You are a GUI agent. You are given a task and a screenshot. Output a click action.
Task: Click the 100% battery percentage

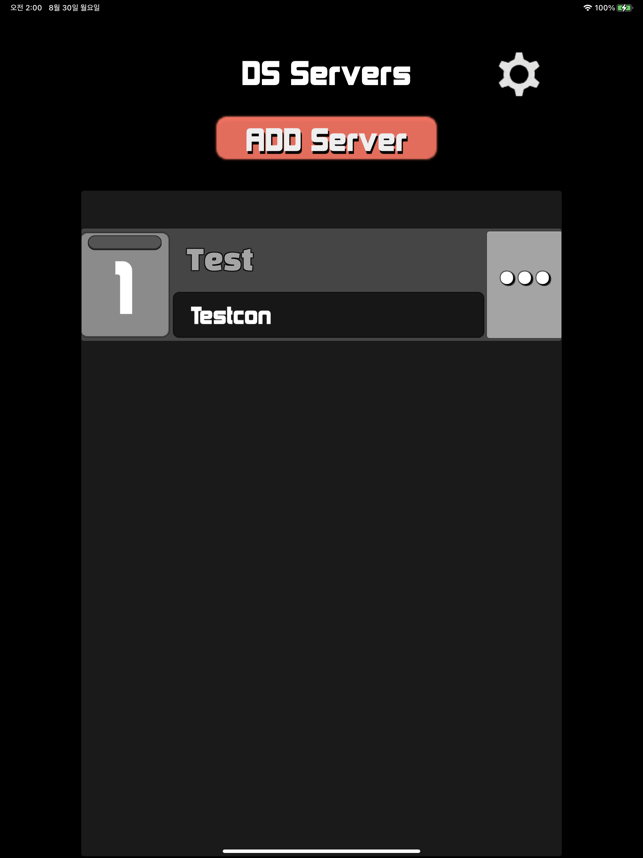(605, 8)
